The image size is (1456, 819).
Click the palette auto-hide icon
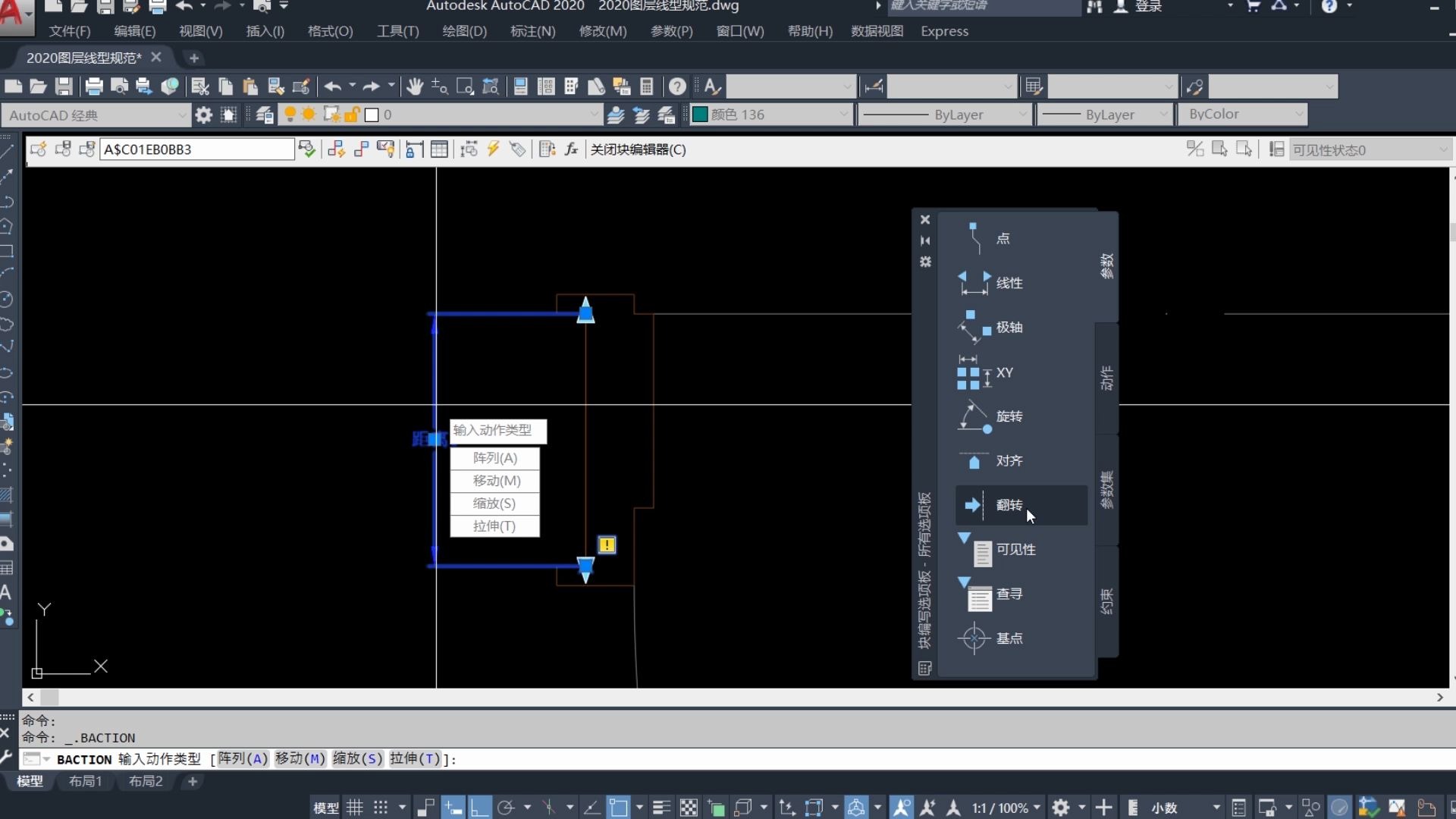point(924,240)
